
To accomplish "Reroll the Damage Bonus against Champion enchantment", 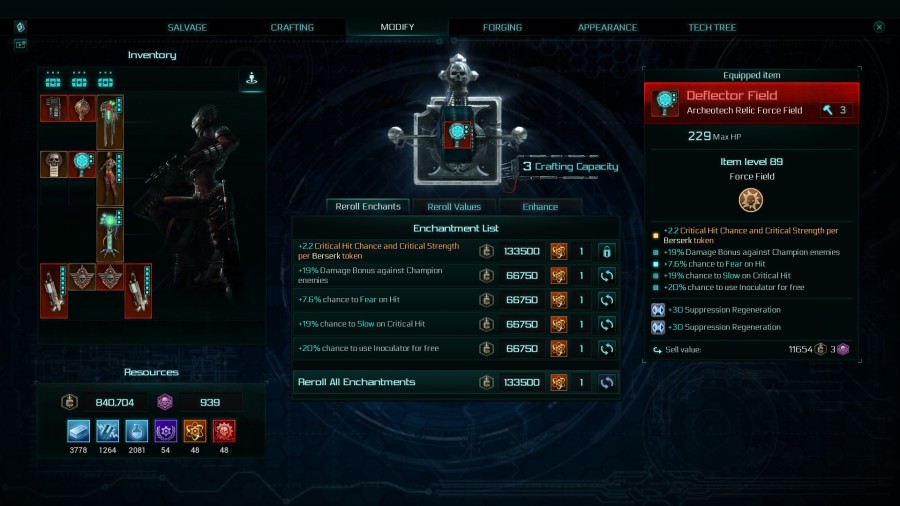I will click(606, 276).
